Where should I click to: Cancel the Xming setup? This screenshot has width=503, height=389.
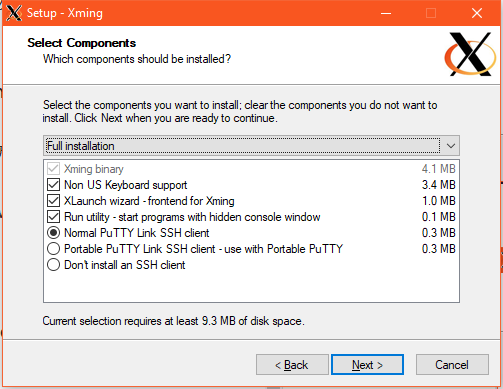(x=452, y=365)
